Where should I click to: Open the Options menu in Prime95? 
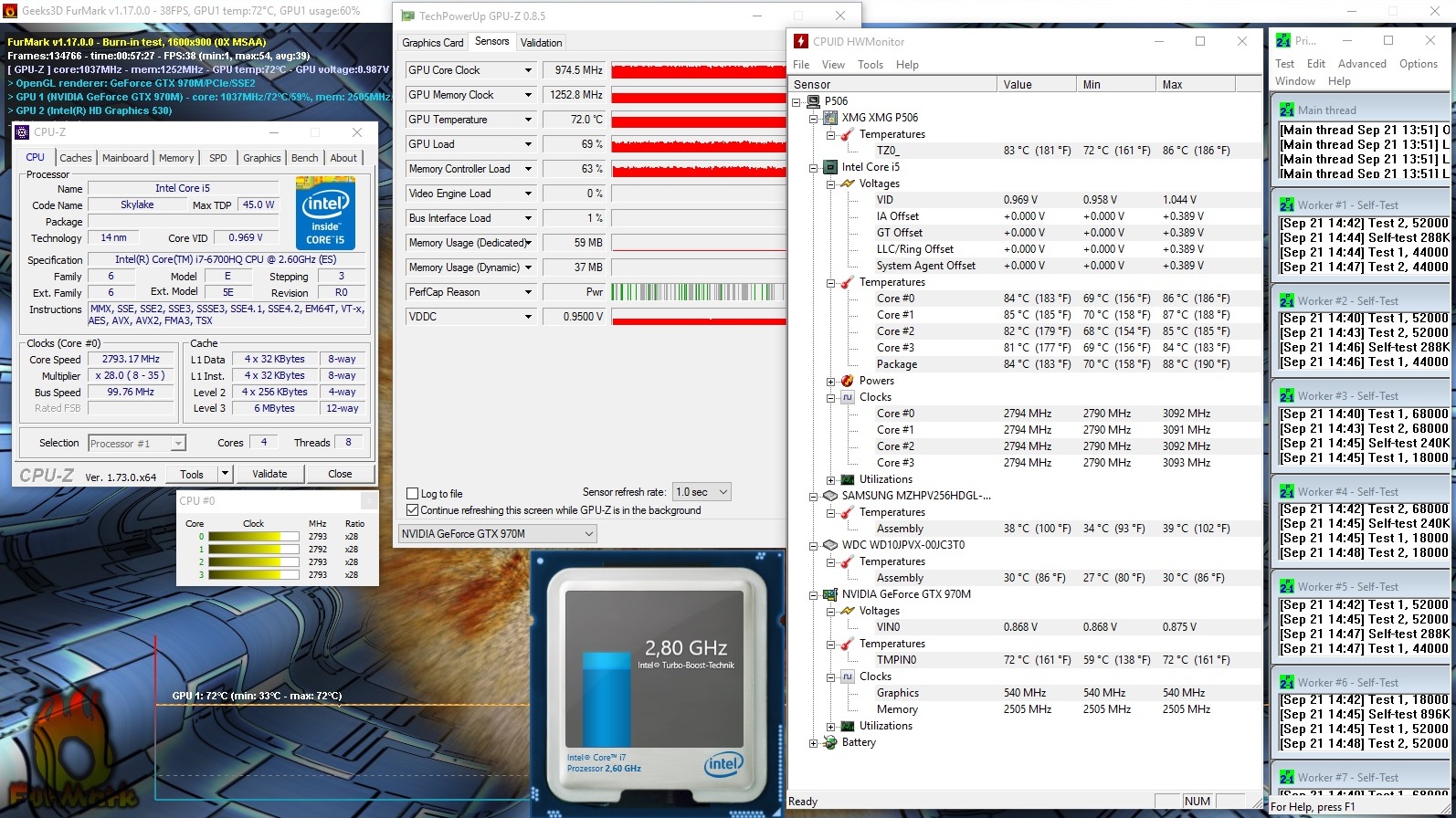[x=1418, y=64]
